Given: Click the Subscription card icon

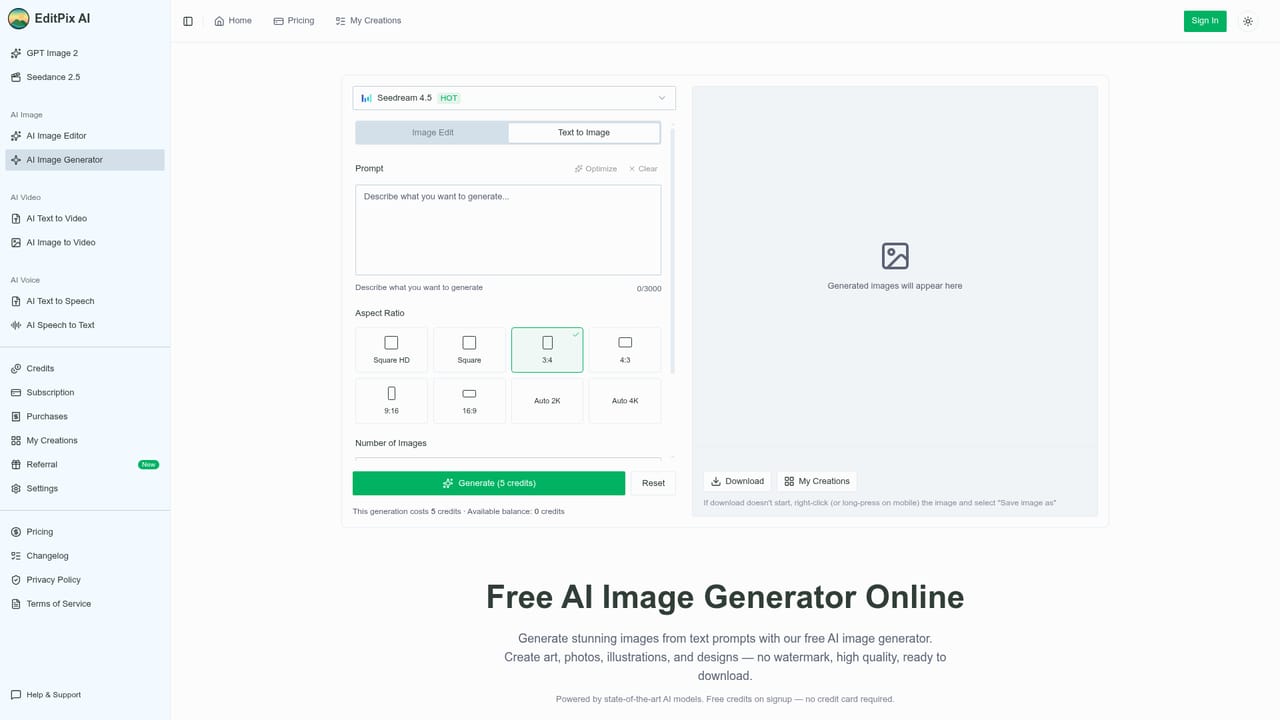Looking at the screenshot, I should 16,393.
